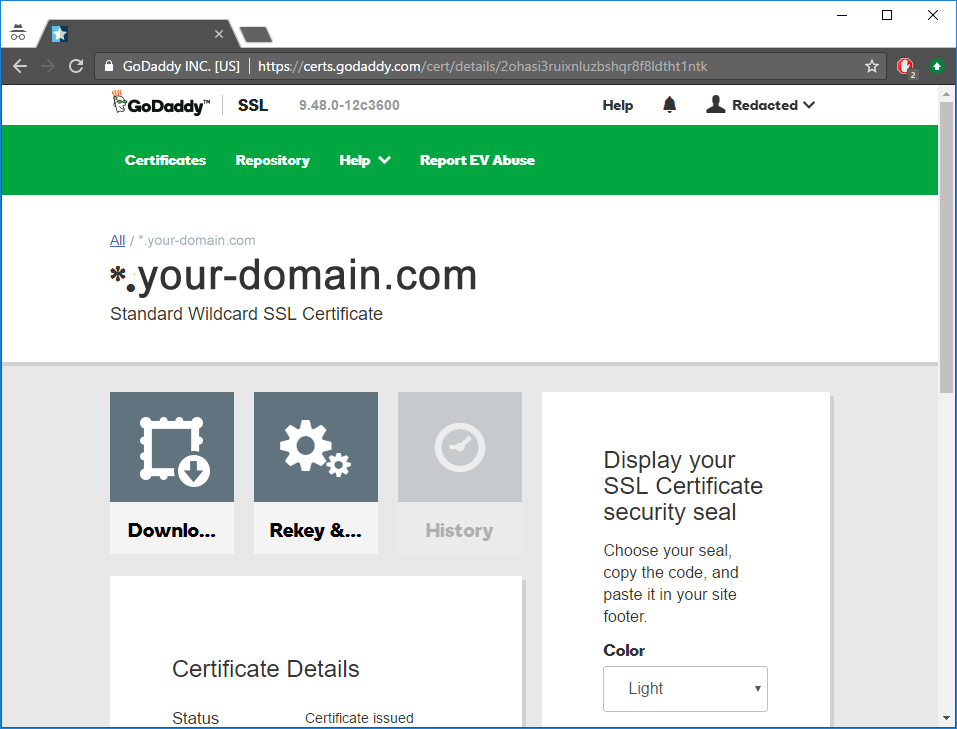This screenshot has height=729, width=957.
Task: Open notifications with the bell icon
Action: click(669, 104)
